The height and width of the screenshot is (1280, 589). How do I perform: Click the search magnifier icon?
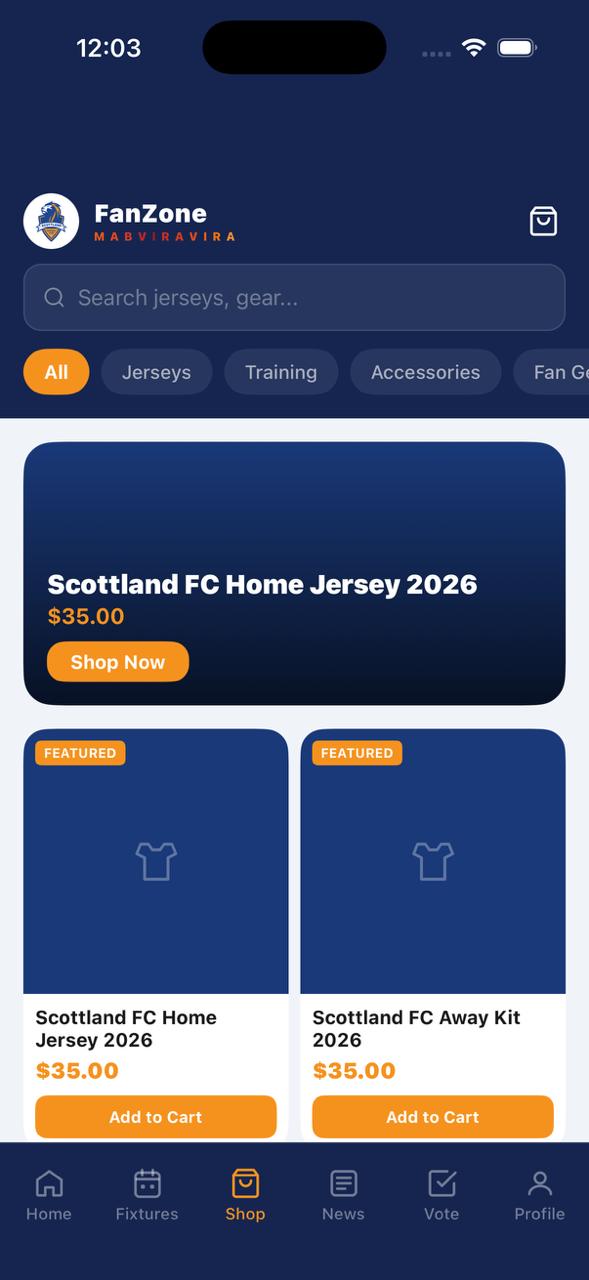point(54,297)
